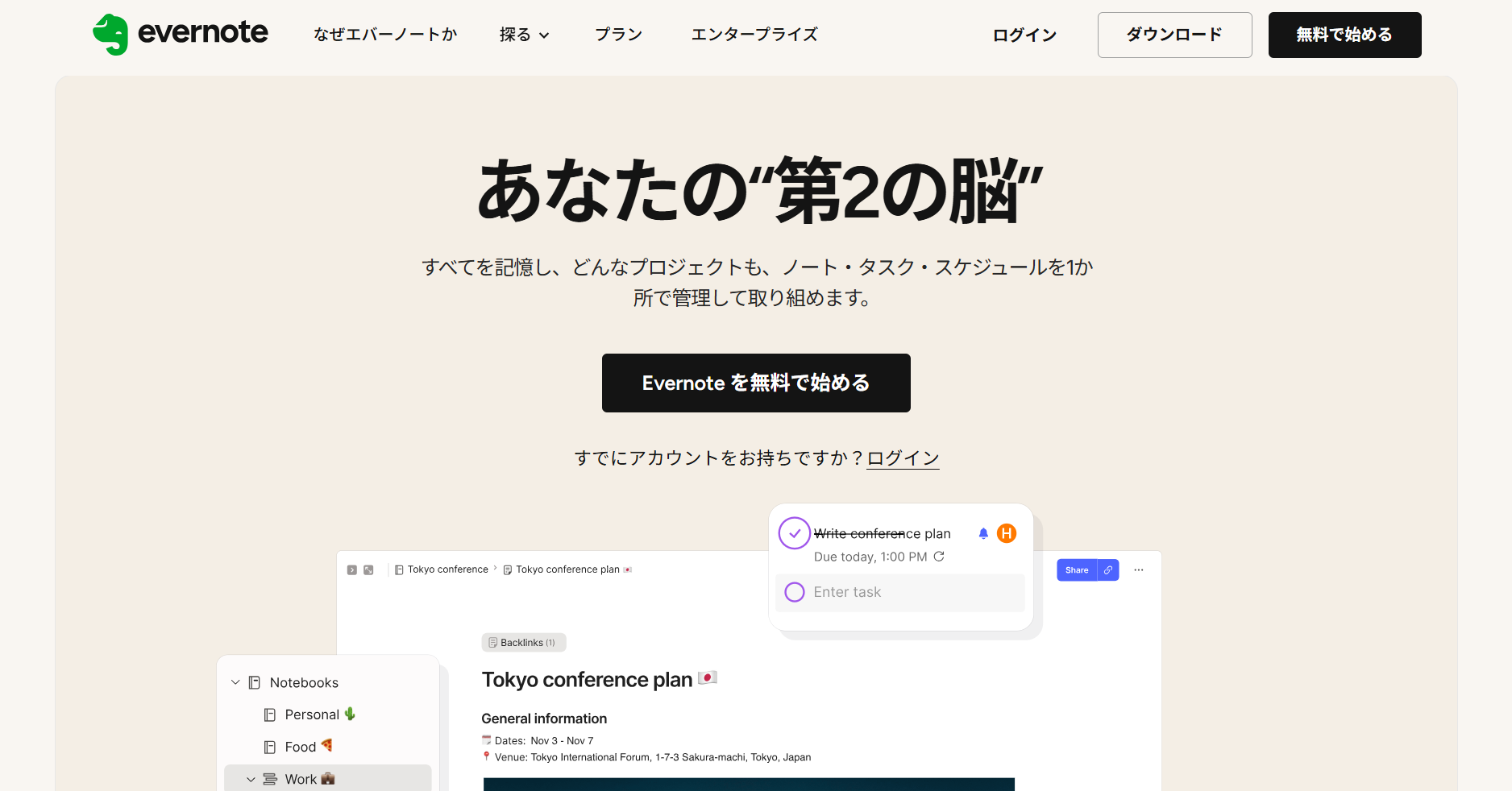Expand note to fullscreen with the expand icon
The image size is (1512, 791).
tap(369, 569)
